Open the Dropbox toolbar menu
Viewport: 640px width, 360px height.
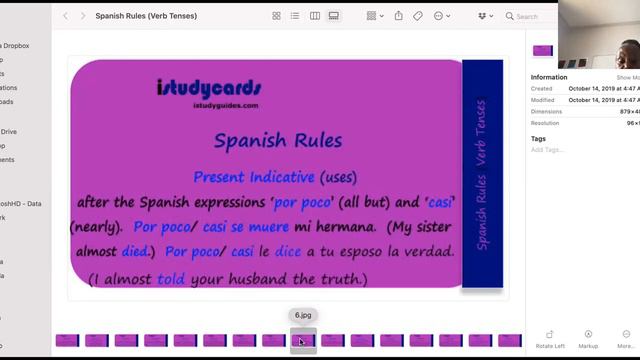486,16
